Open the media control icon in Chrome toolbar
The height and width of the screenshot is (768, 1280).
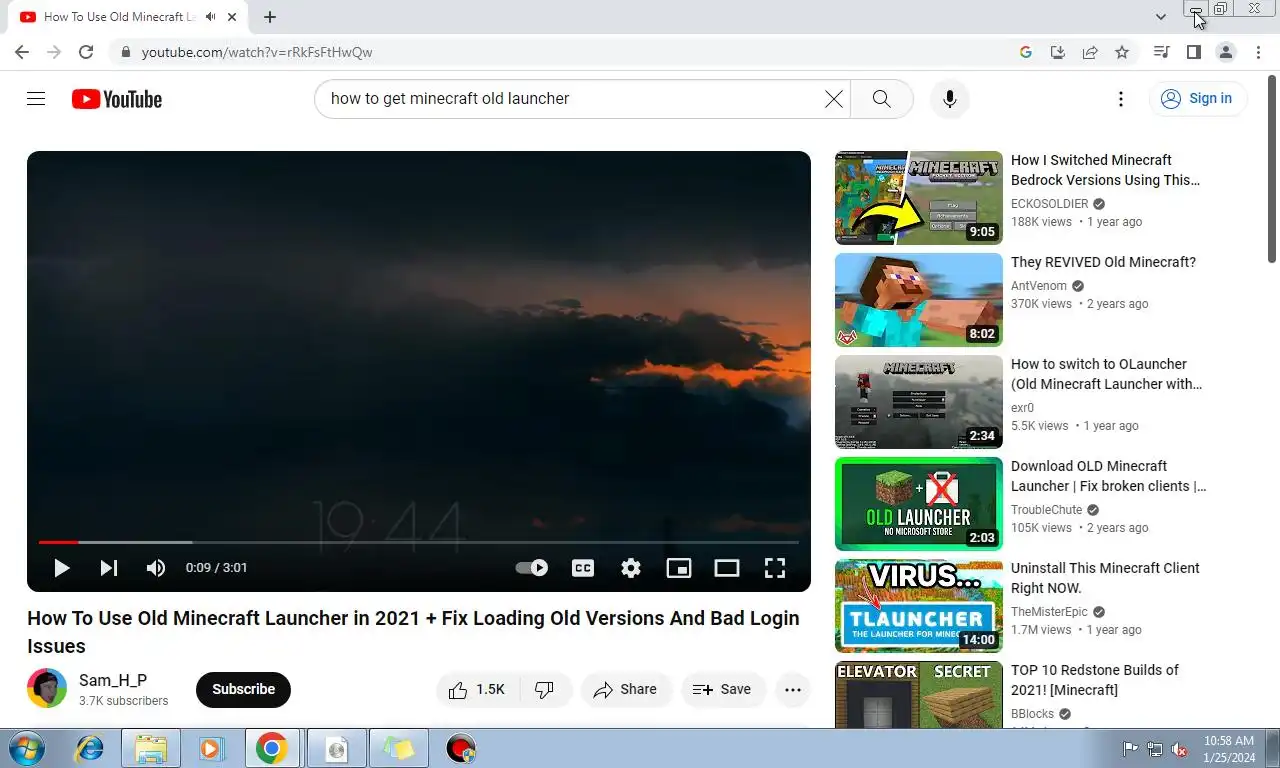coord(1161,52)
